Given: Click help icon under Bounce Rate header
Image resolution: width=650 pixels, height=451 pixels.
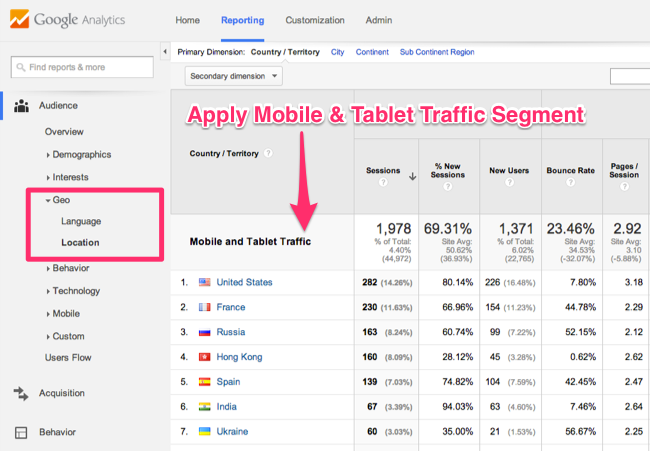Looking at the screenshot, I should pos(570,182).
